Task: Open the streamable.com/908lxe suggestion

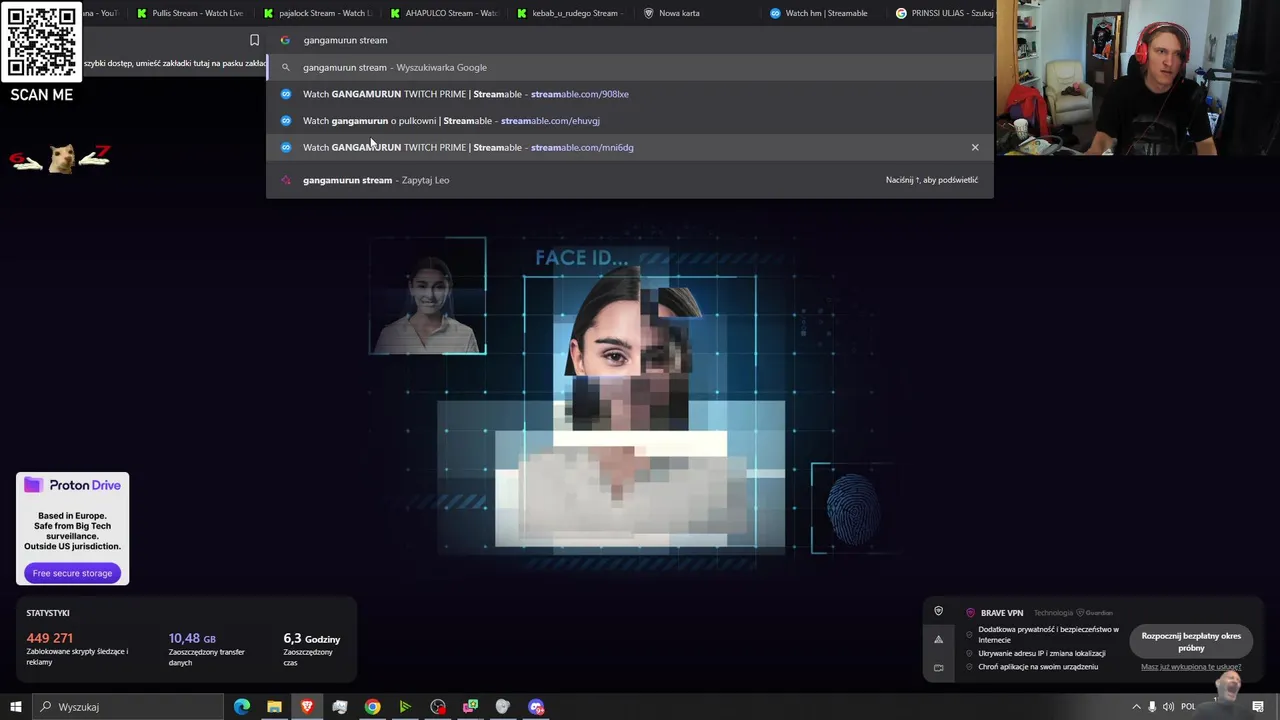Action: click(x=630, y=94)
